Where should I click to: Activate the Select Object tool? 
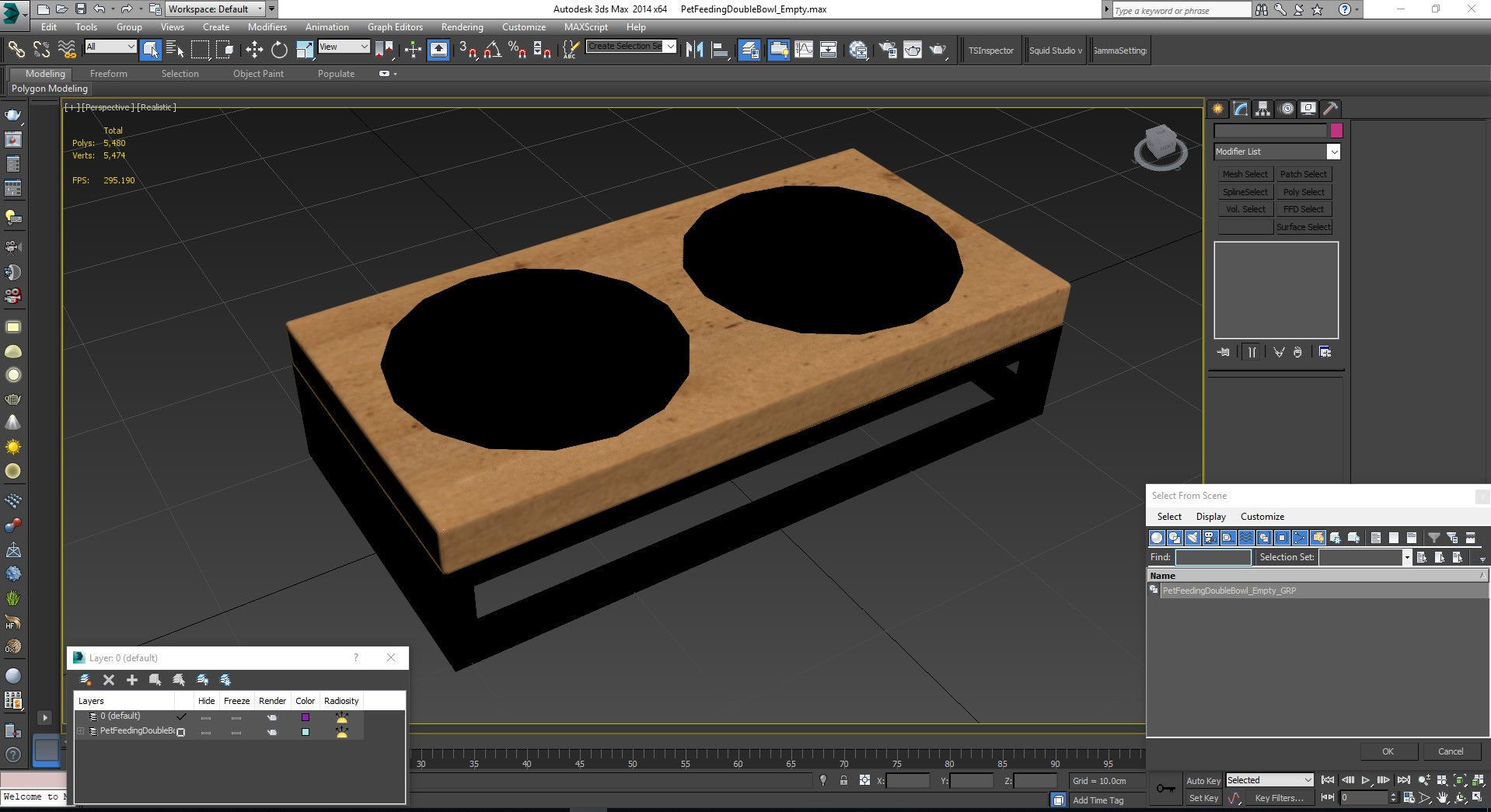coord(151,50)
